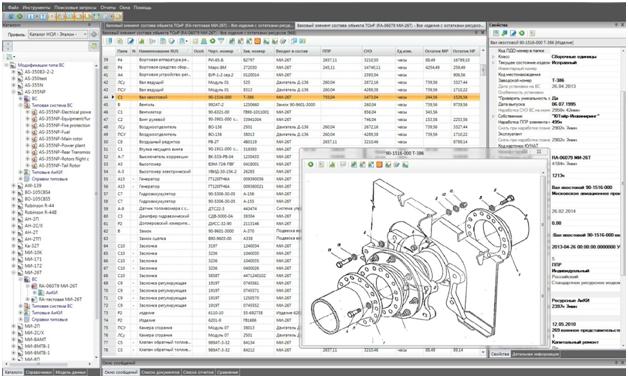The width and height of the screenshot is (628, 378).
Task: Collapse the МИ-26Т tree node
Action: pyautogui.click(x=13, y=273)
